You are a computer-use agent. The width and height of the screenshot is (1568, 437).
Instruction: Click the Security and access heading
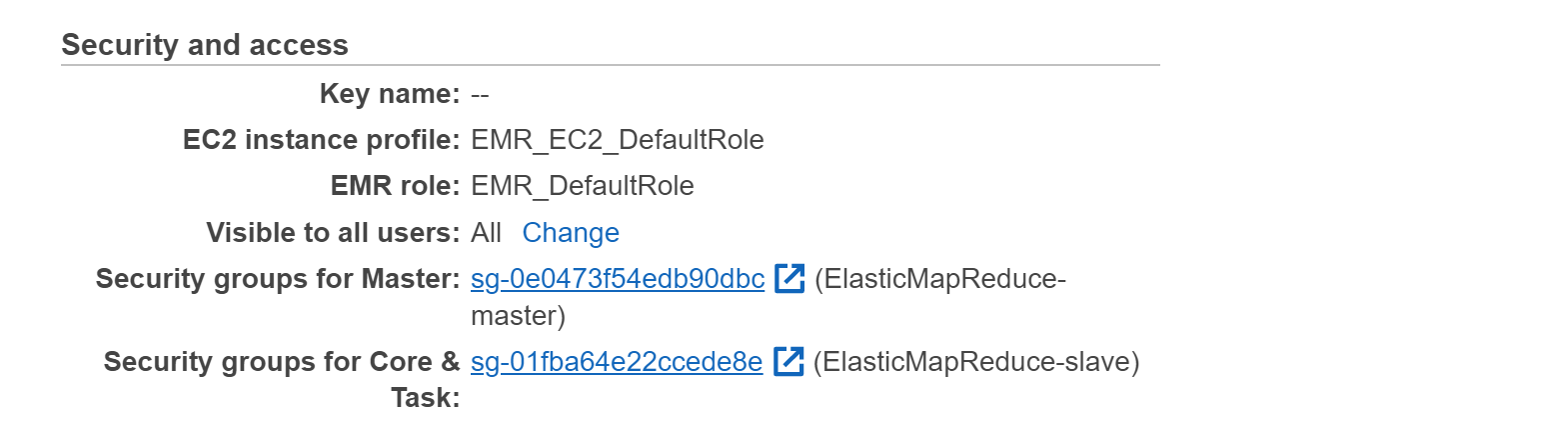click(x=205, y=45)
